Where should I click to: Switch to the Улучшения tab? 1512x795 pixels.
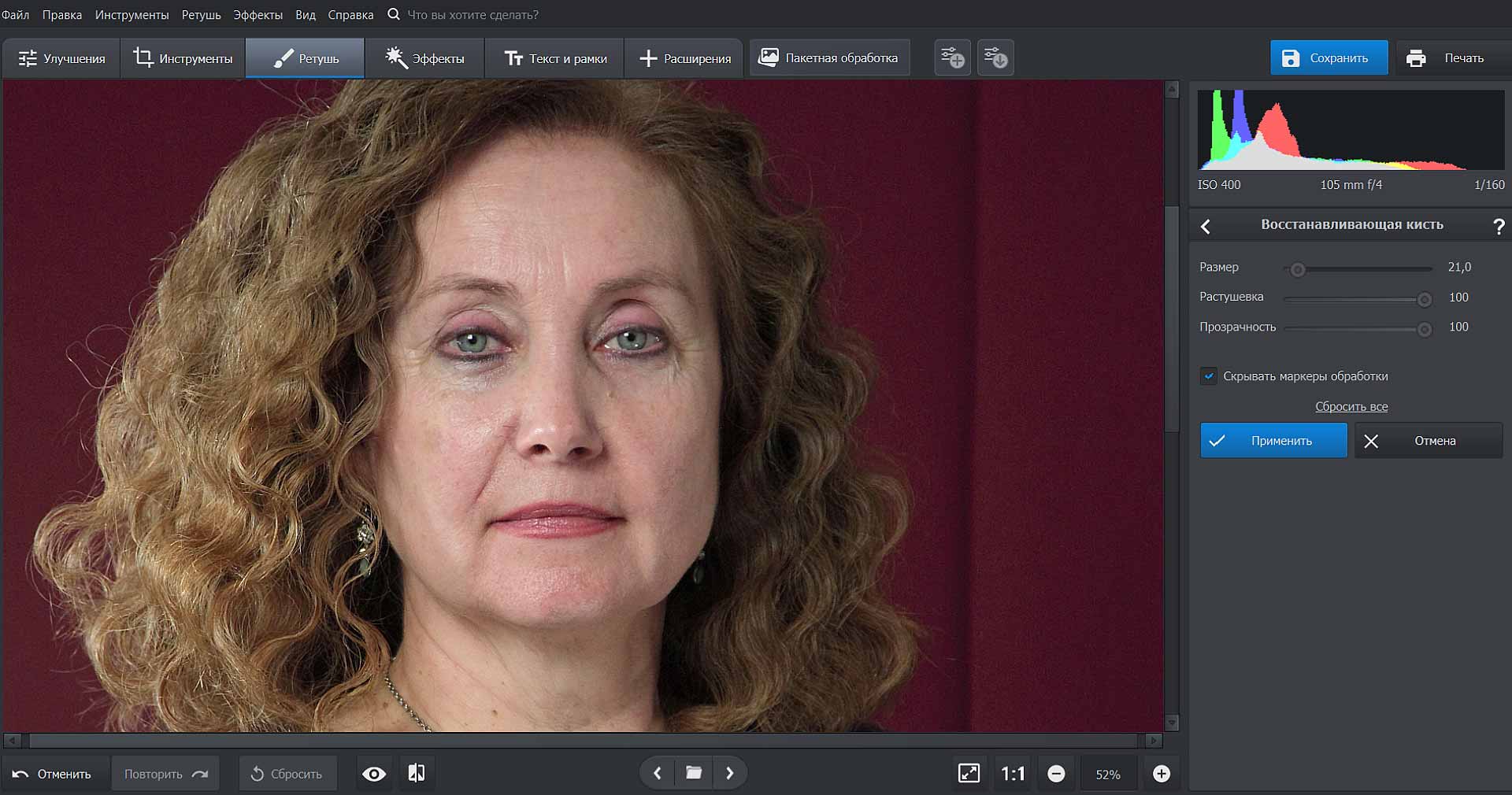tap(61, 58)
